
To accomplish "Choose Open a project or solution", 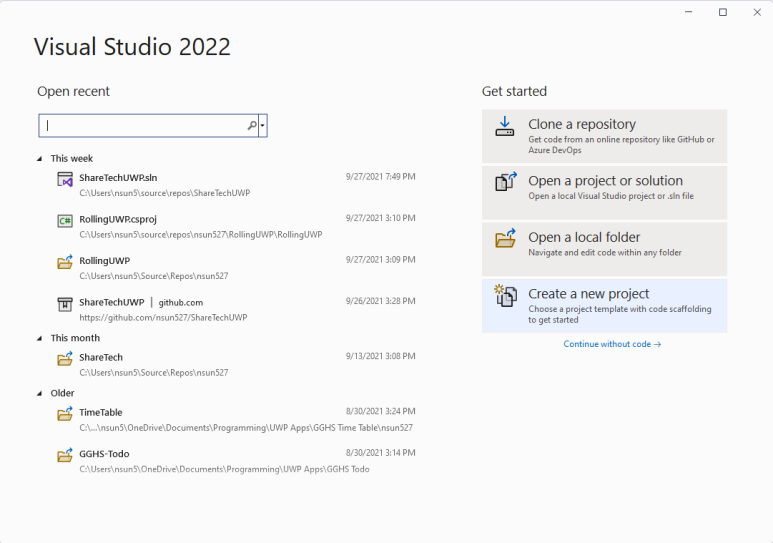I will tap(604, 193).
